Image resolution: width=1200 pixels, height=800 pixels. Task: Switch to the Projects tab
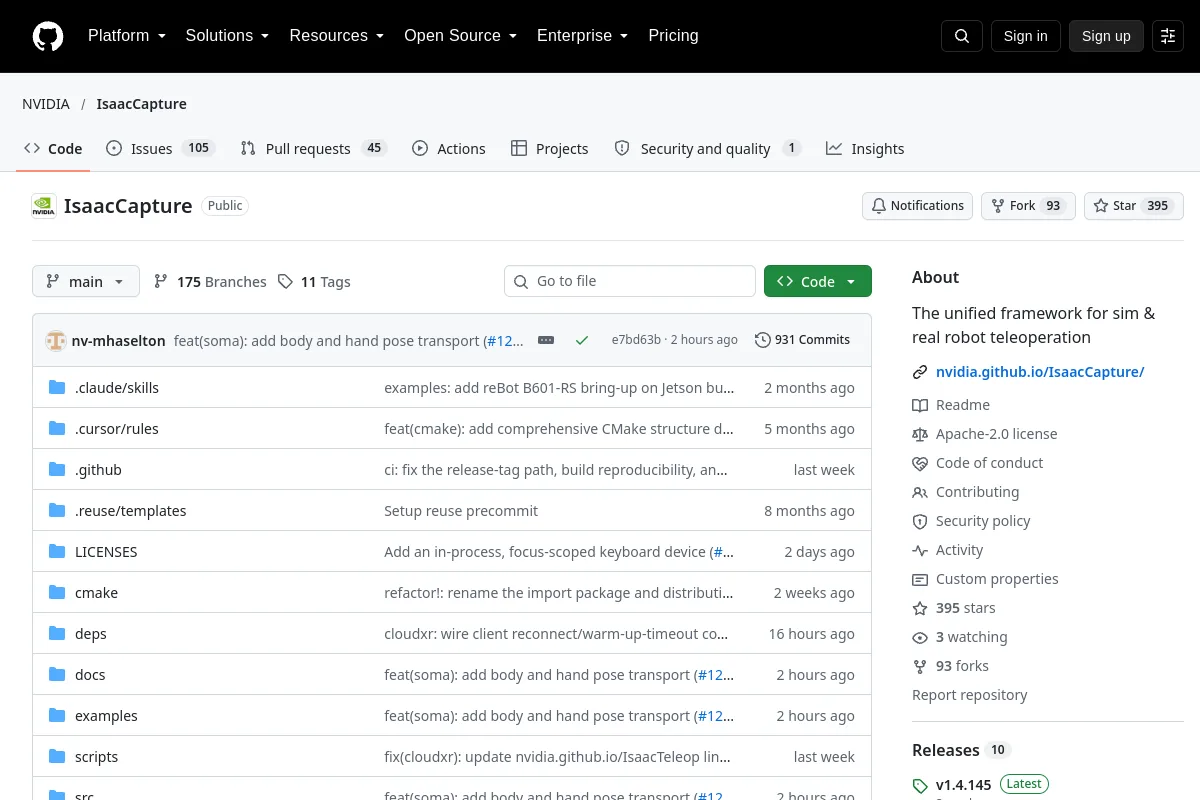(x=550, y=149)
